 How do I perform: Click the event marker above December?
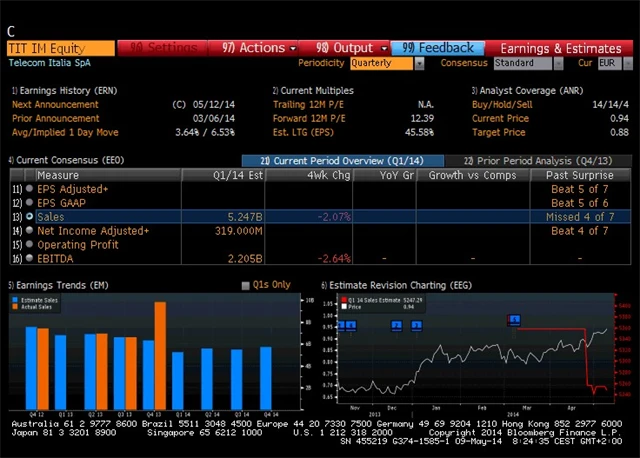(397, 326)
